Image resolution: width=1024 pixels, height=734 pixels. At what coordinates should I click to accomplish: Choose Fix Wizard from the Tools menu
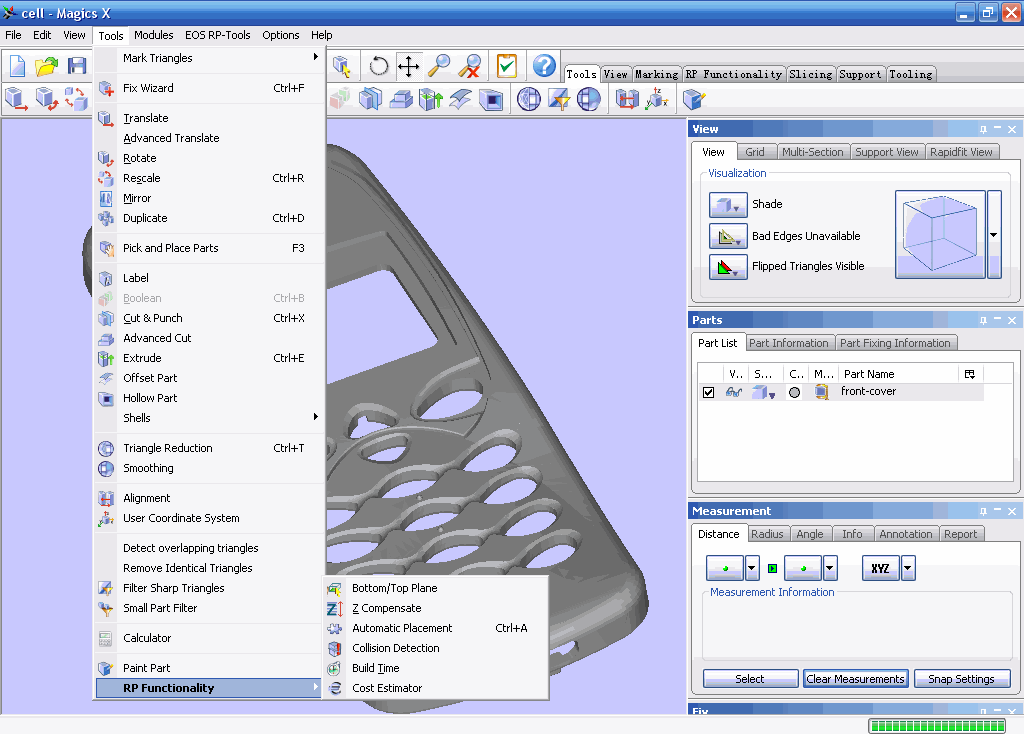[209, 88]
